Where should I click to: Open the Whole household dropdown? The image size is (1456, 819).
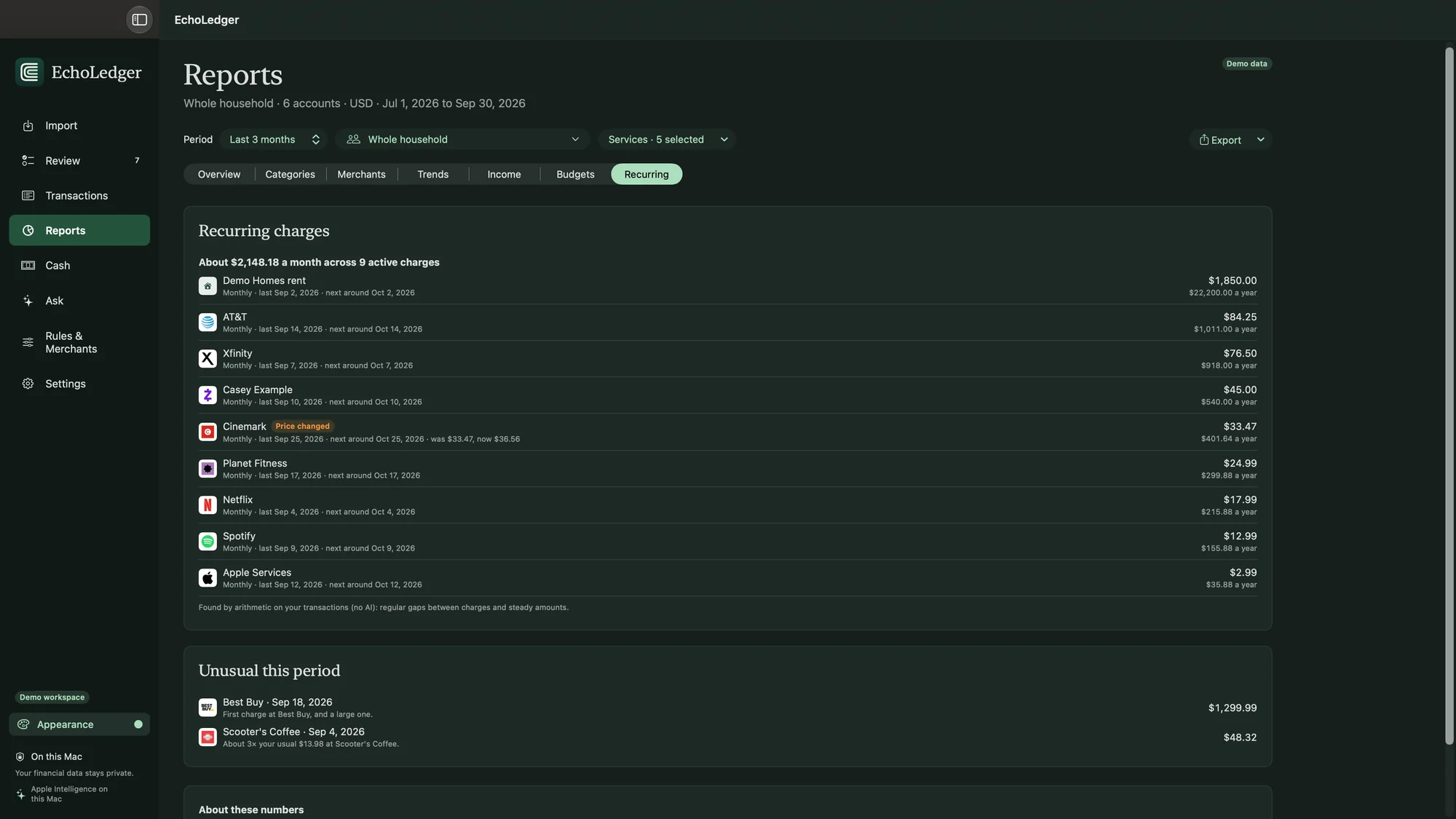(463, 139)
